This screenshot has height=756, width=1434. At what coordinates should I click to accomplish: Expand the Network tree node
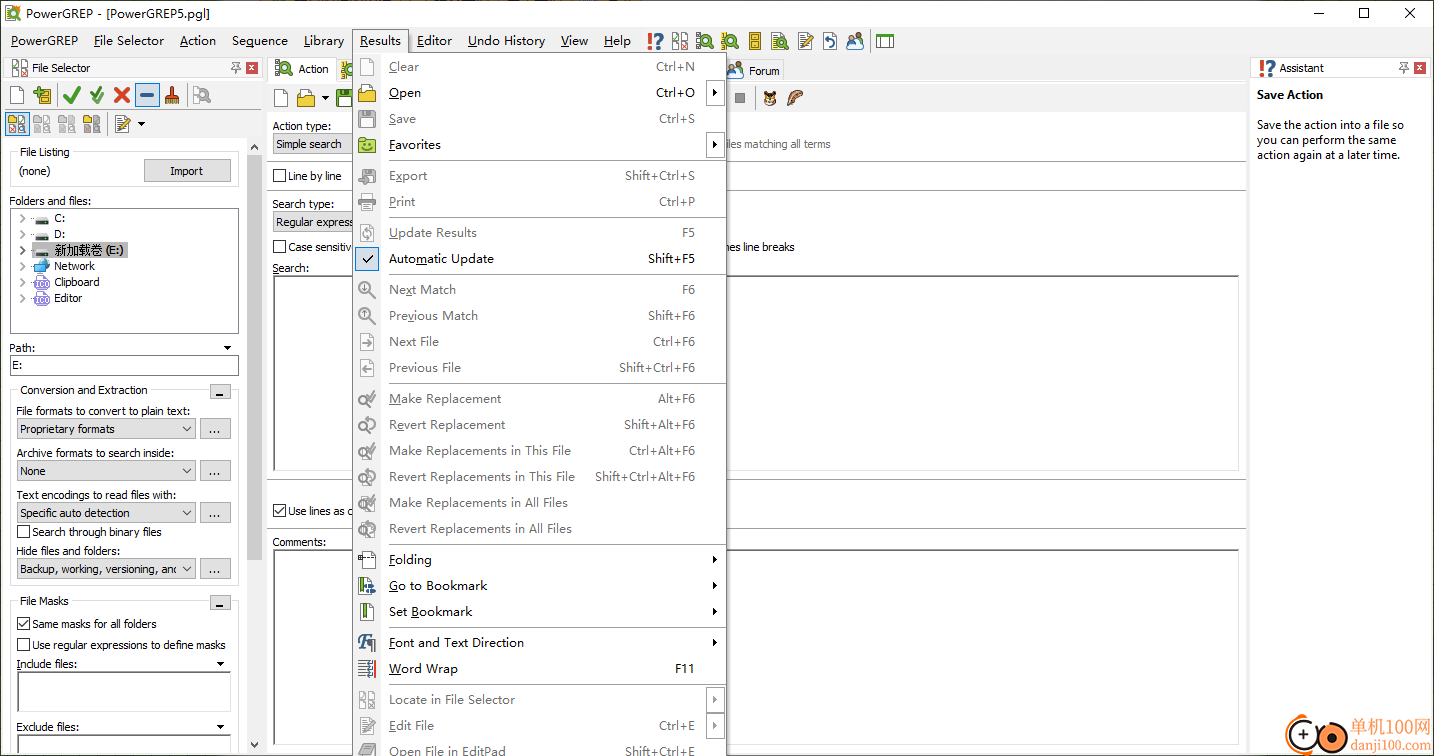click(x=22, y=266)
